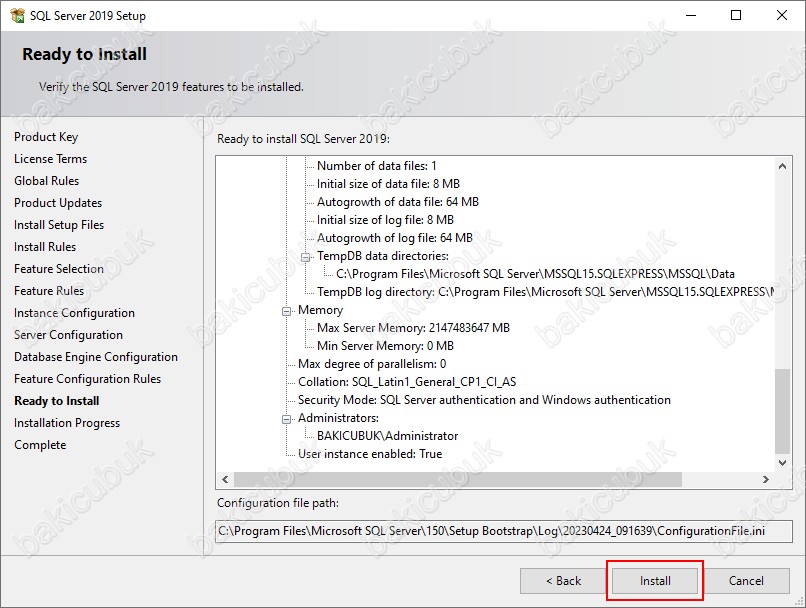Select 'Initial size of data file: 8 MB'
Viewport: 806px width, 608px height.
tap(388, 184)
